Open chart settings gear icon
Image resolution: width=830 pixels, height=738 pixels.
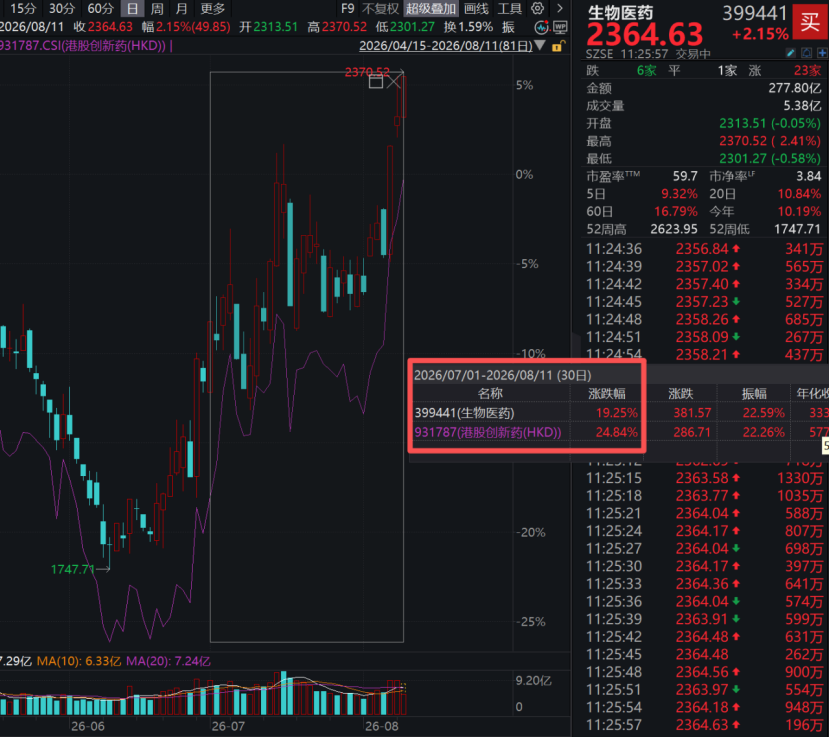(x=537, y=8)
